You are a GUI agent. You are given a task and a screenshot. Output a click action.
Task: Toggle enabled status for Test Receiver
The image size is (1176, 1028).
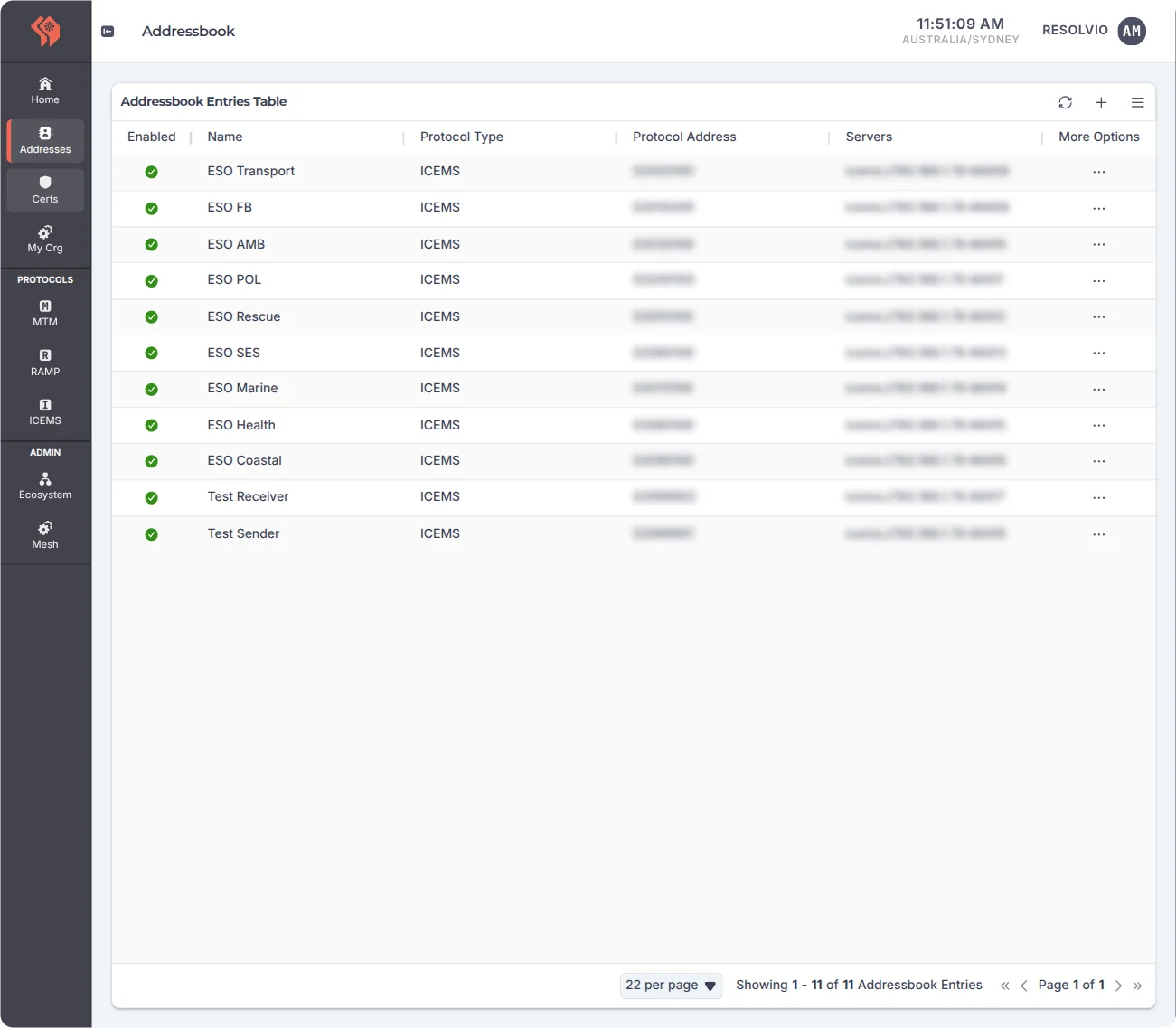point(152,497)
